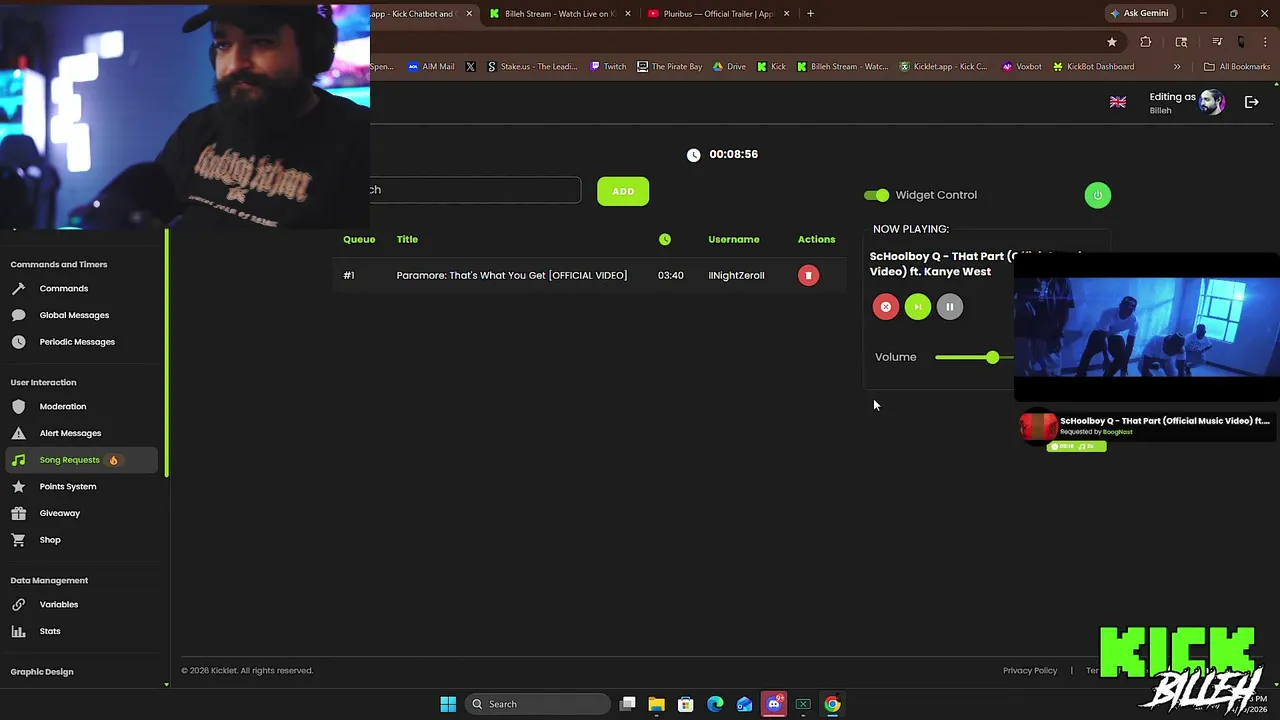Click the logout icon
Screen dimensions: 1280x720
coord(1251,102)
